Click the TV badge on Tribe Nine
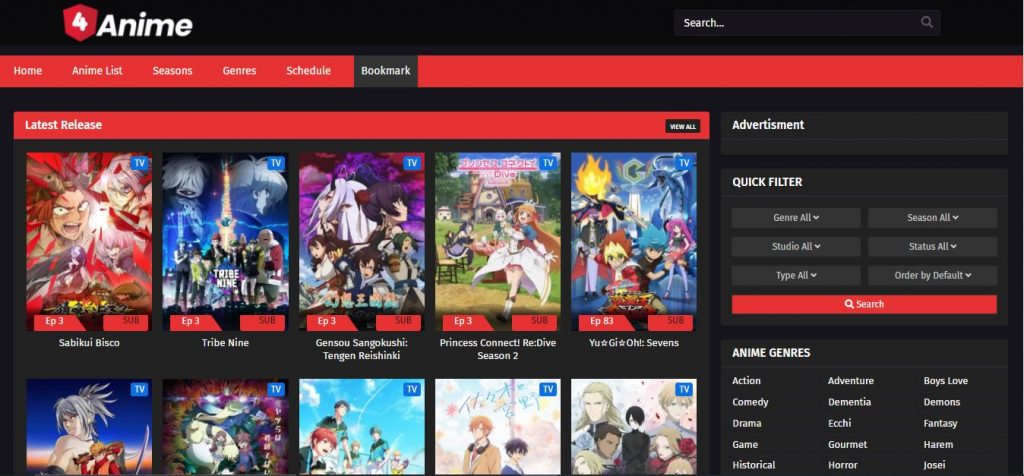The height and width of the screenshot is (476, 1024). point(276,163)
